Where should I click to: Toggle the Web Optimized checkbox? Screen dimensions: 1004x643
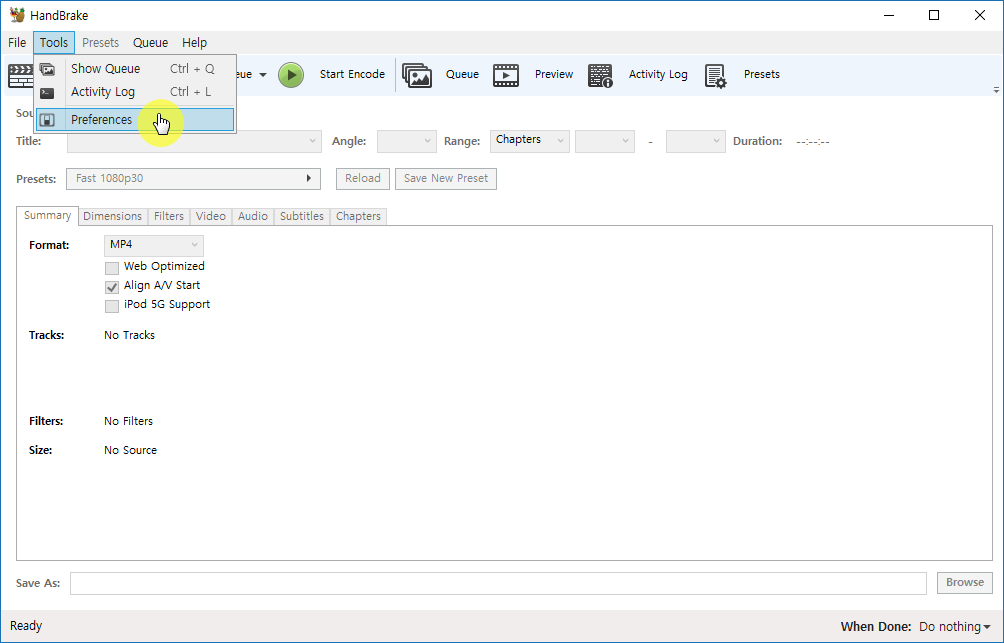click(x=112, y=268)
